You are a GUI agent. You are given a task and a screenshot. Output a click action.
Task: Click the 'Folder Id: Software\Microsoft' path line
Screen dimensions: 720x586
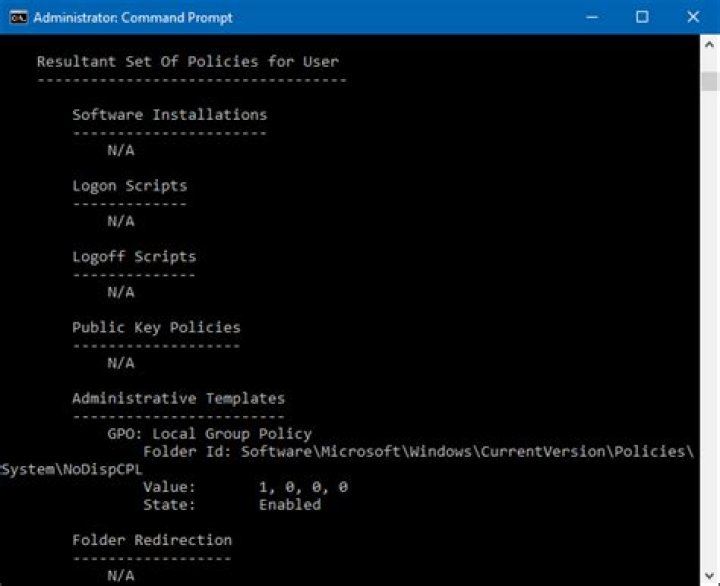(418, 452)
